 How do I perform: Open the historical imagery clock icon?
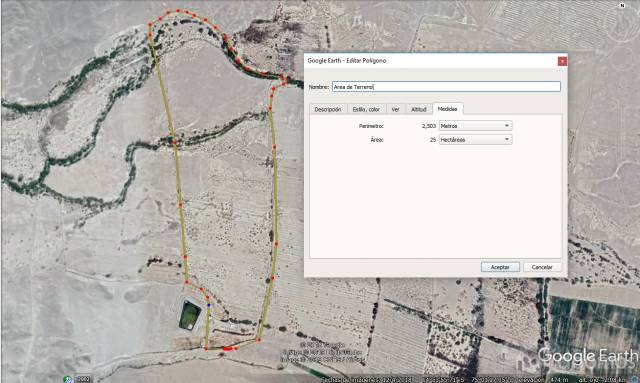click(x=68, y=379)
